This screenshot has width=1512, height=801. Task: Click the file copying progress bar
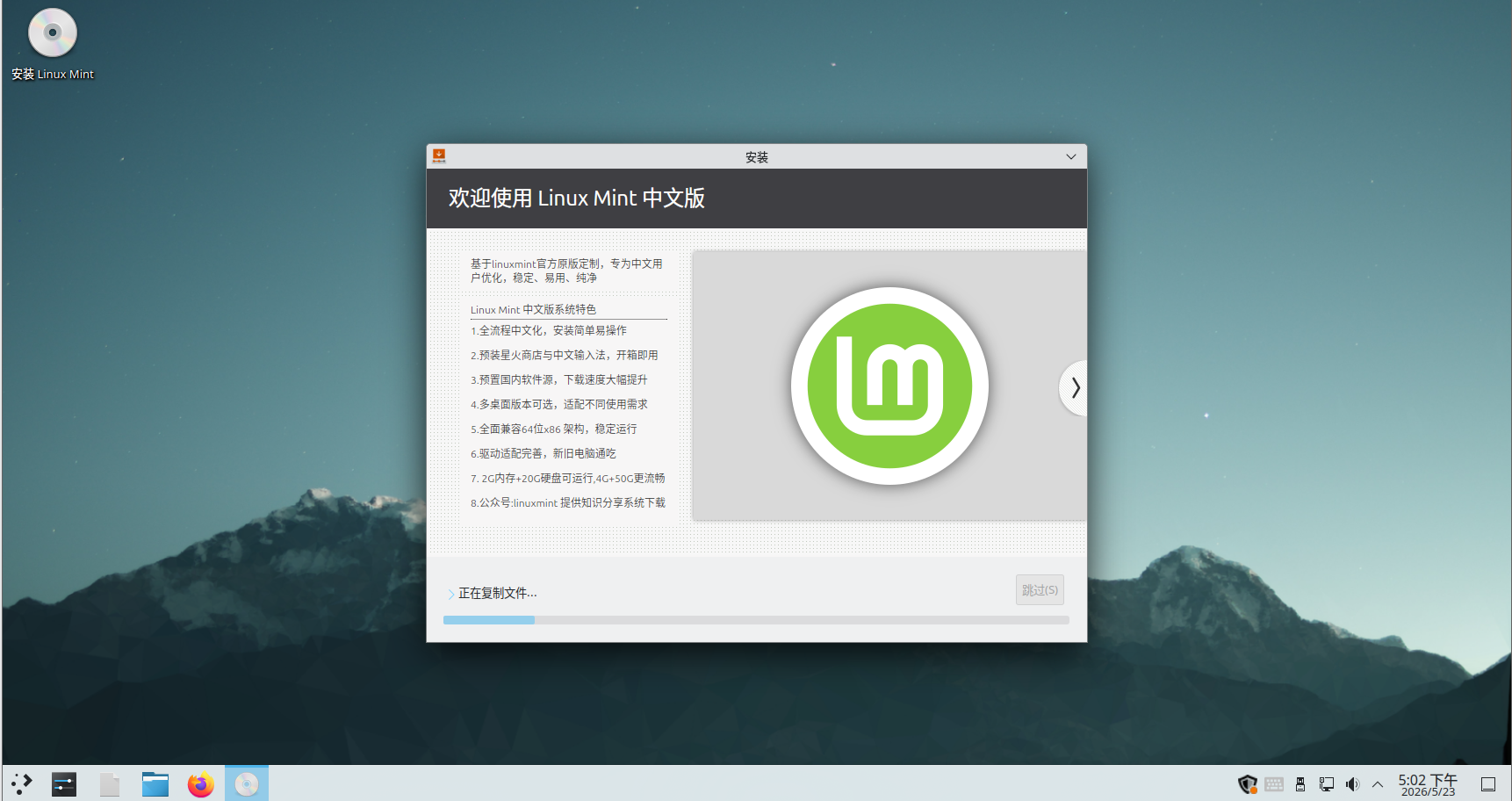click(756, 620)
